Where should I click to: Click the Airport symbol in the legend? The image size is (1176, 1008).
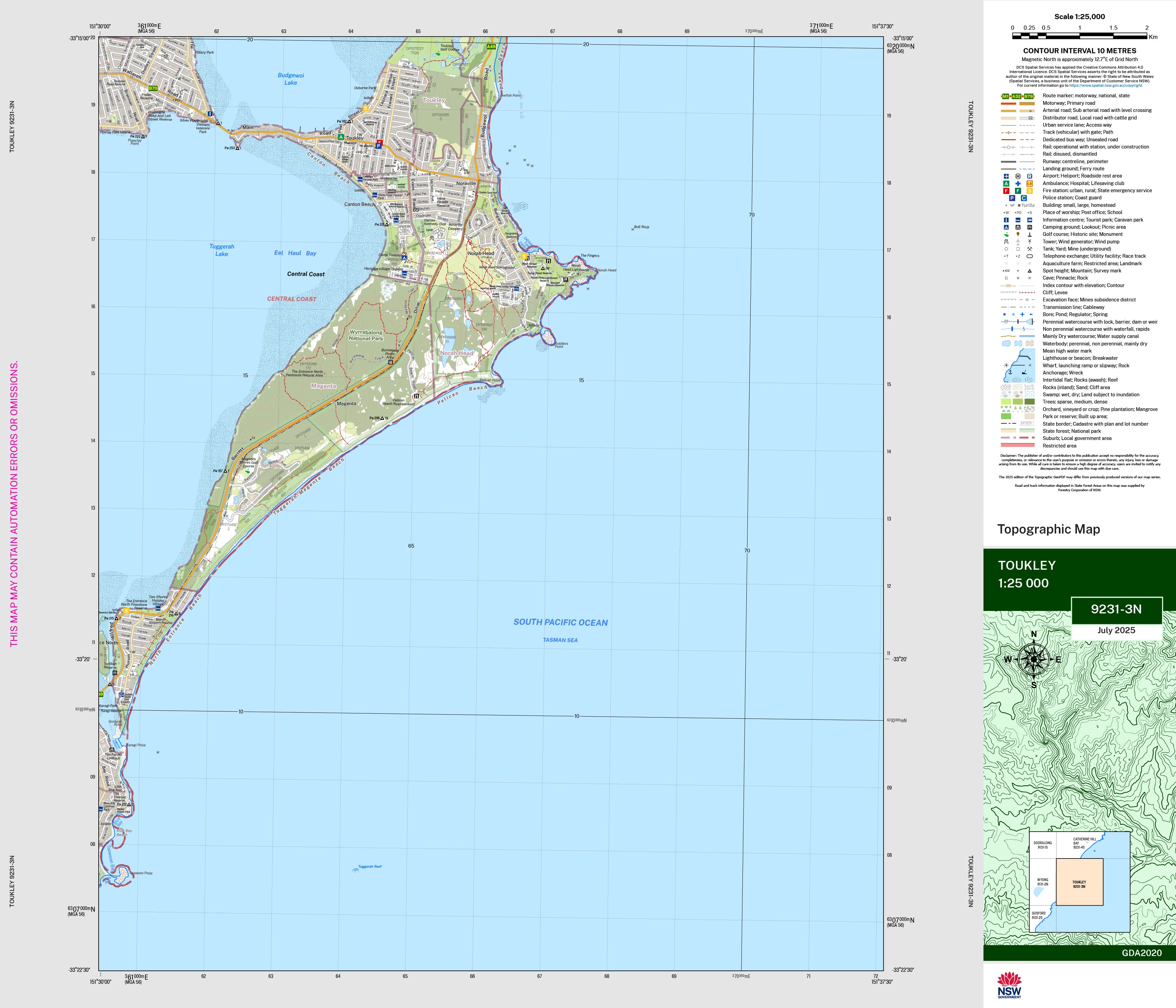[x=1006, y=176]
